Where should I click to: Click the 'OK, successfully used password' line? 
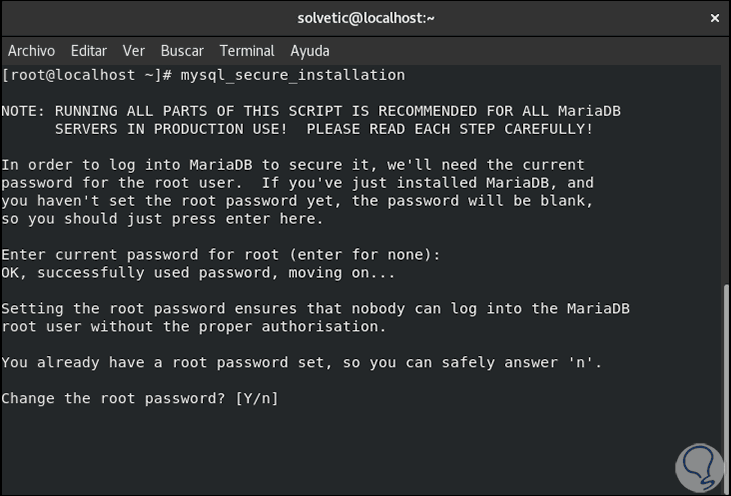click(199, 273)
